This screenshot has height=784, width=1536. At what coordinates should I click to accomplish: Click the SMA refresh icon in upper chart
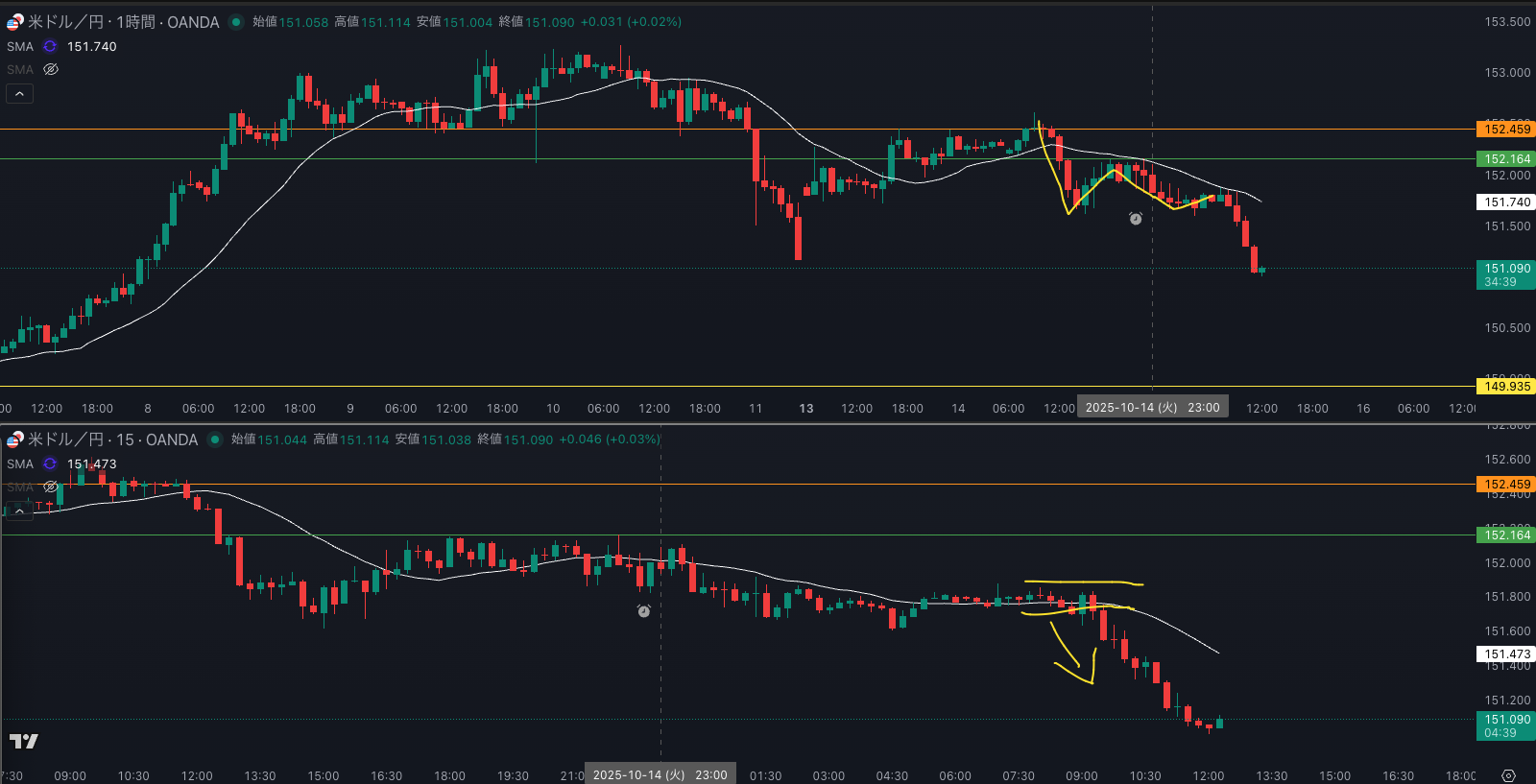click(x=50, y=46)
